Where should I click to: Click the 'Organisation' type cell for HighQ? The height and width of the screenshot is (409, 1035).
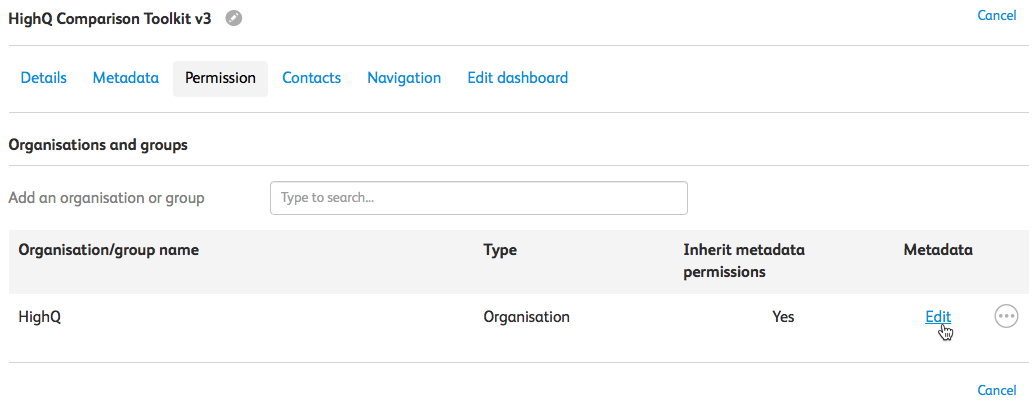pos(526,317)
